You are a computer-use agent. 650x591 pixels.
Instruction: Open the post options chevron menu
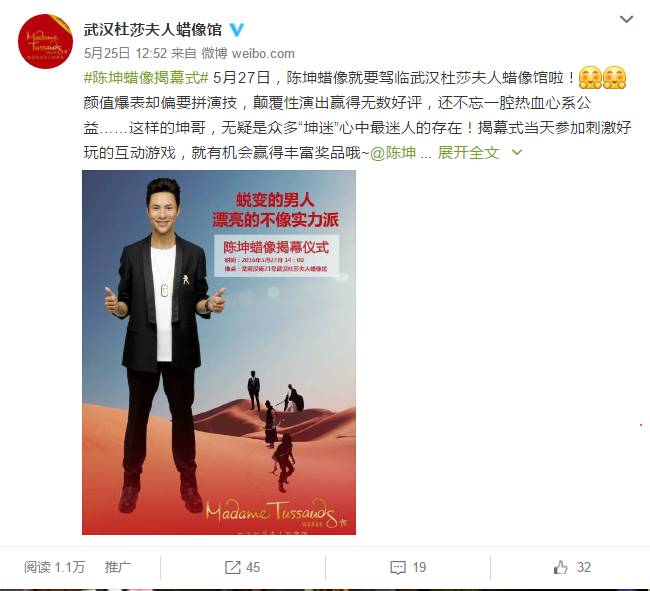pos(626,19)
